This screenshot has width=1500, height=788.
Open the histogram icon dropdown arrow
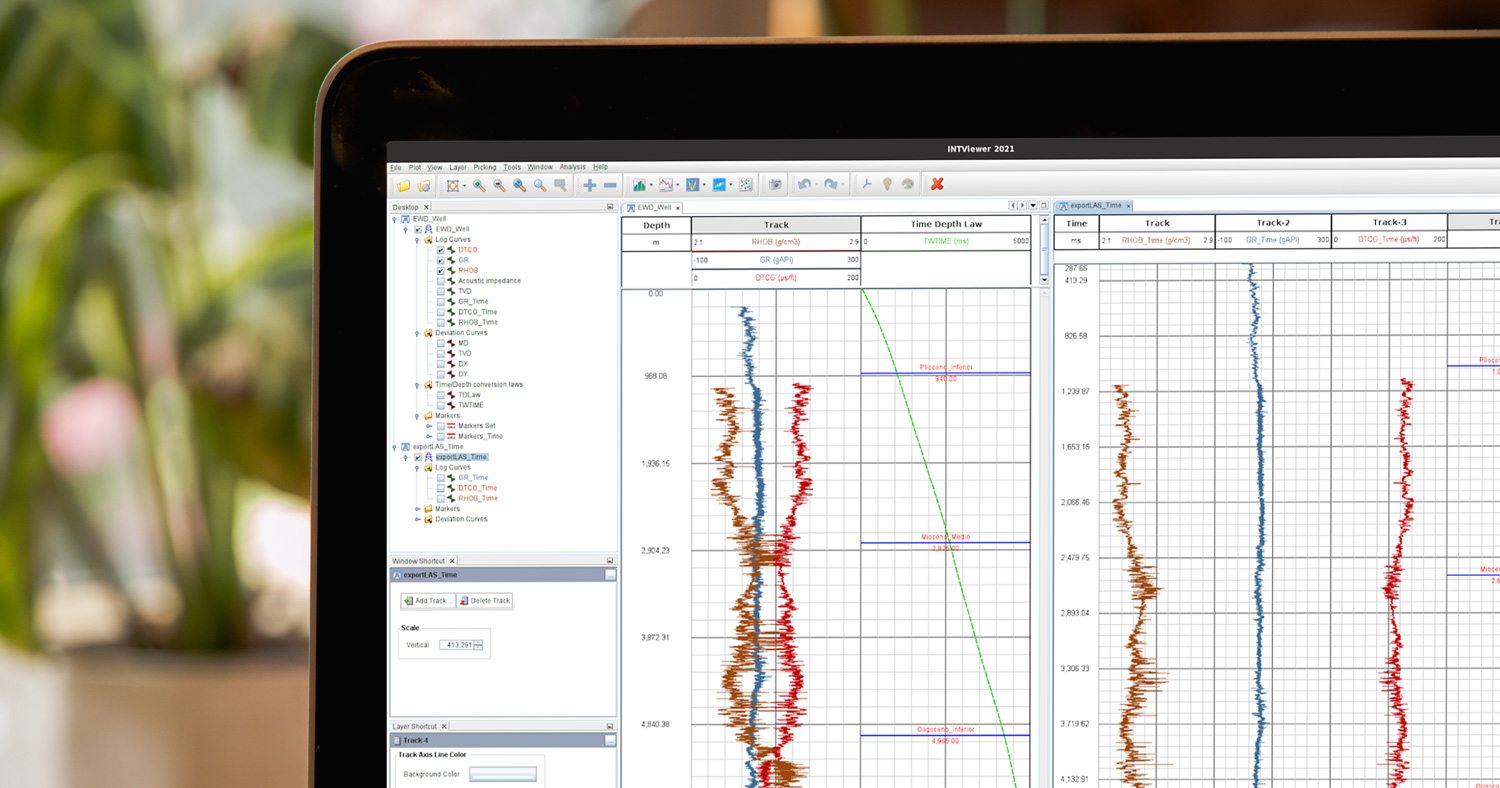[651, 185]
